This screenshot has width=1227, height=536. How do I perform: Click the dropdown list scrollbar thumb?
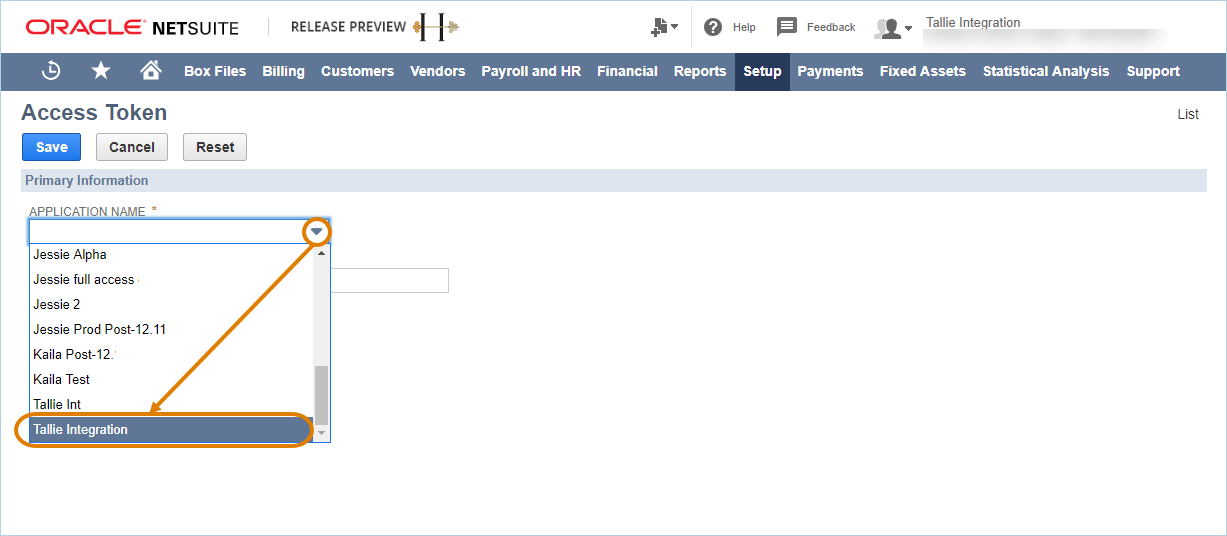[321, 393]
